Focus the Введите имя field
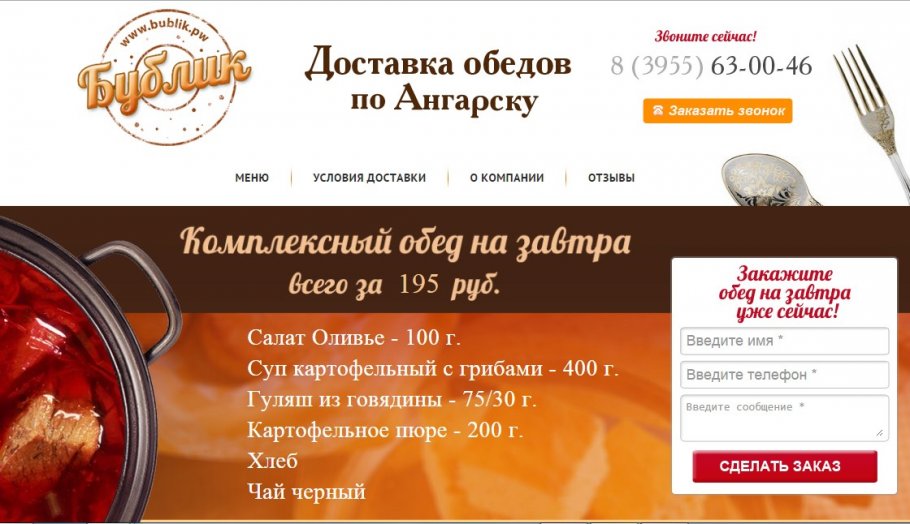This screenshot has height=524, width=910. coord(785,341)
